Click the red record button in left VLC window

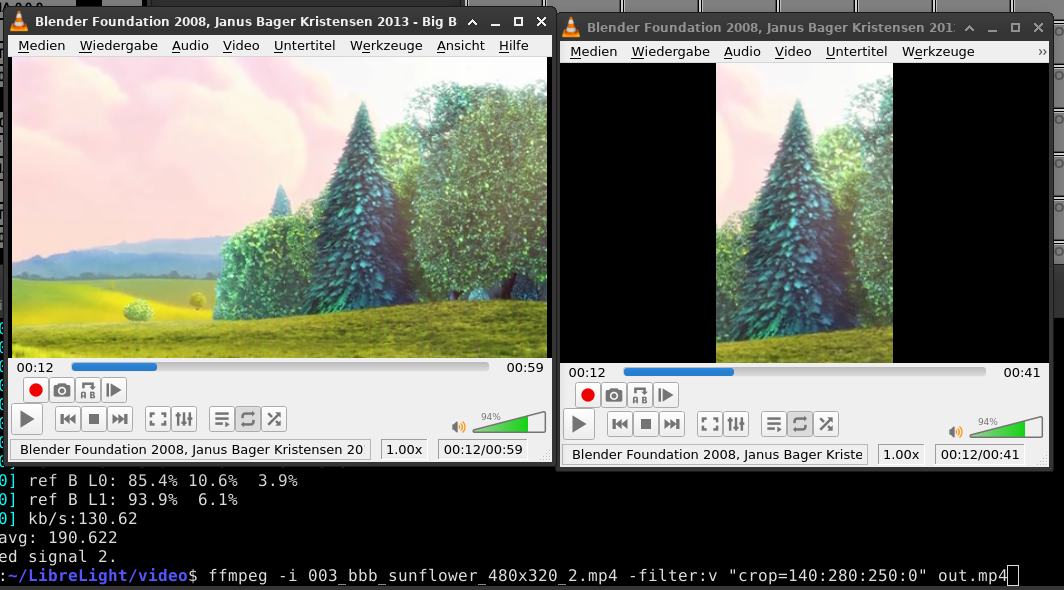[36, 390]
